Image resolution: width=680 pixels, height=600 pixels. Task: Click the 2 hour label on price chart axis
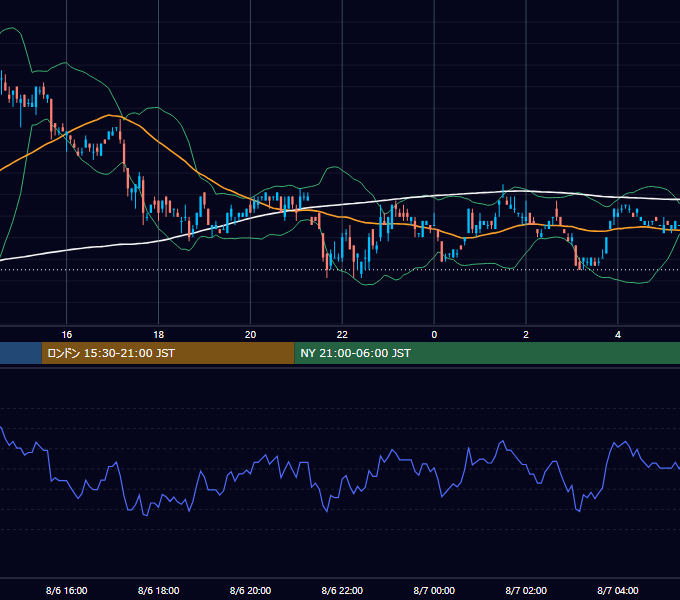(x=526, y=335)
